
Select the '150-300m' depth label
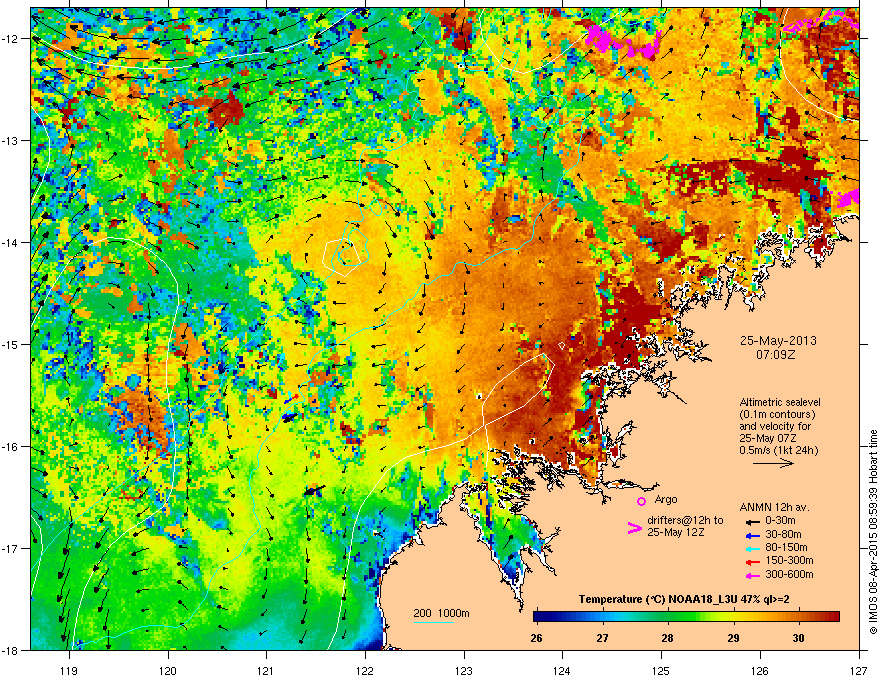(x=789, y=560)
